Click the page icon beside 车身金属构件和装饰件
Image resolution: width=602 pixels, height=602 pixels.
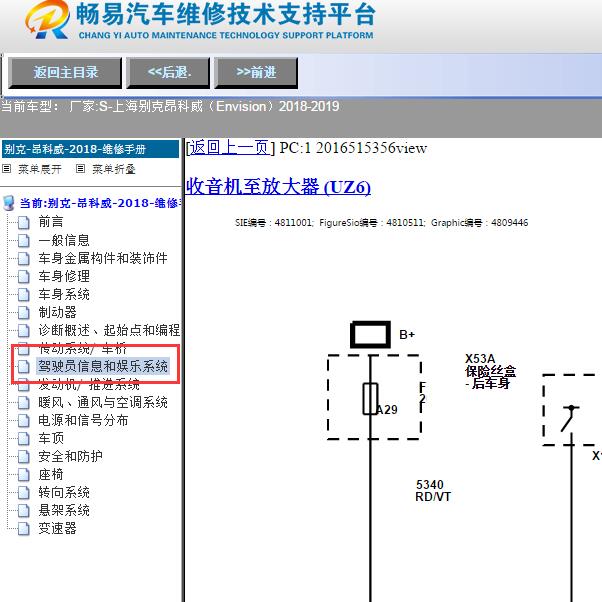click(24, 259)
